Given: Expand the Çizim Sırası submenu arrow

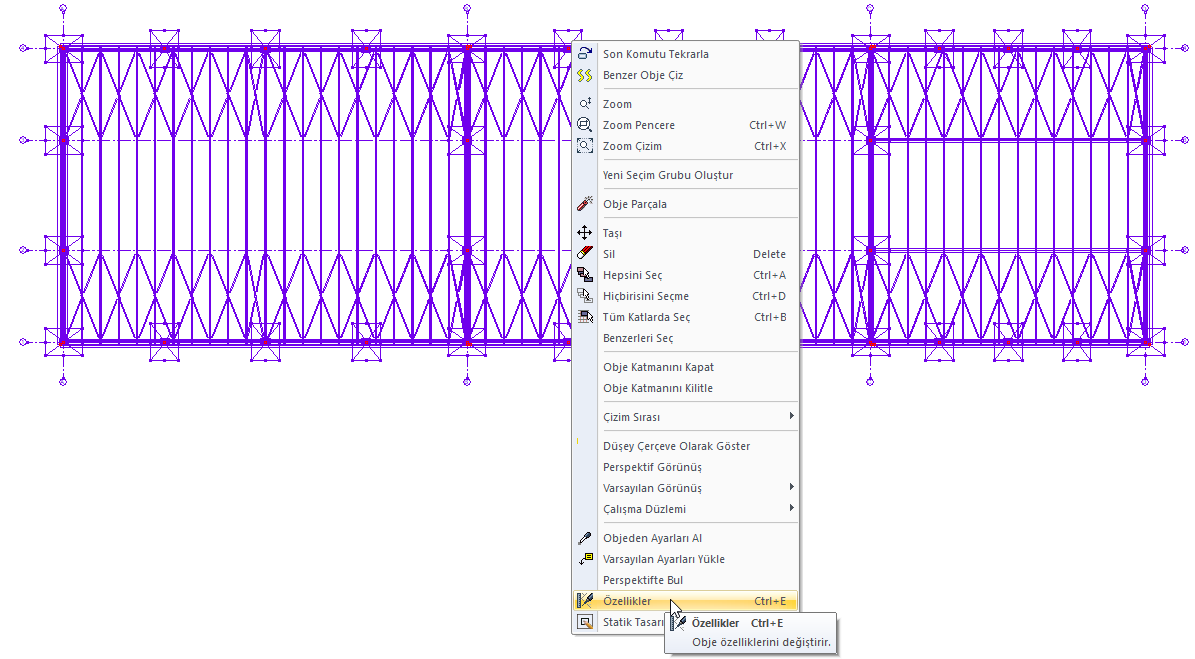Looking at the screenshot, I should coord(791,416).
